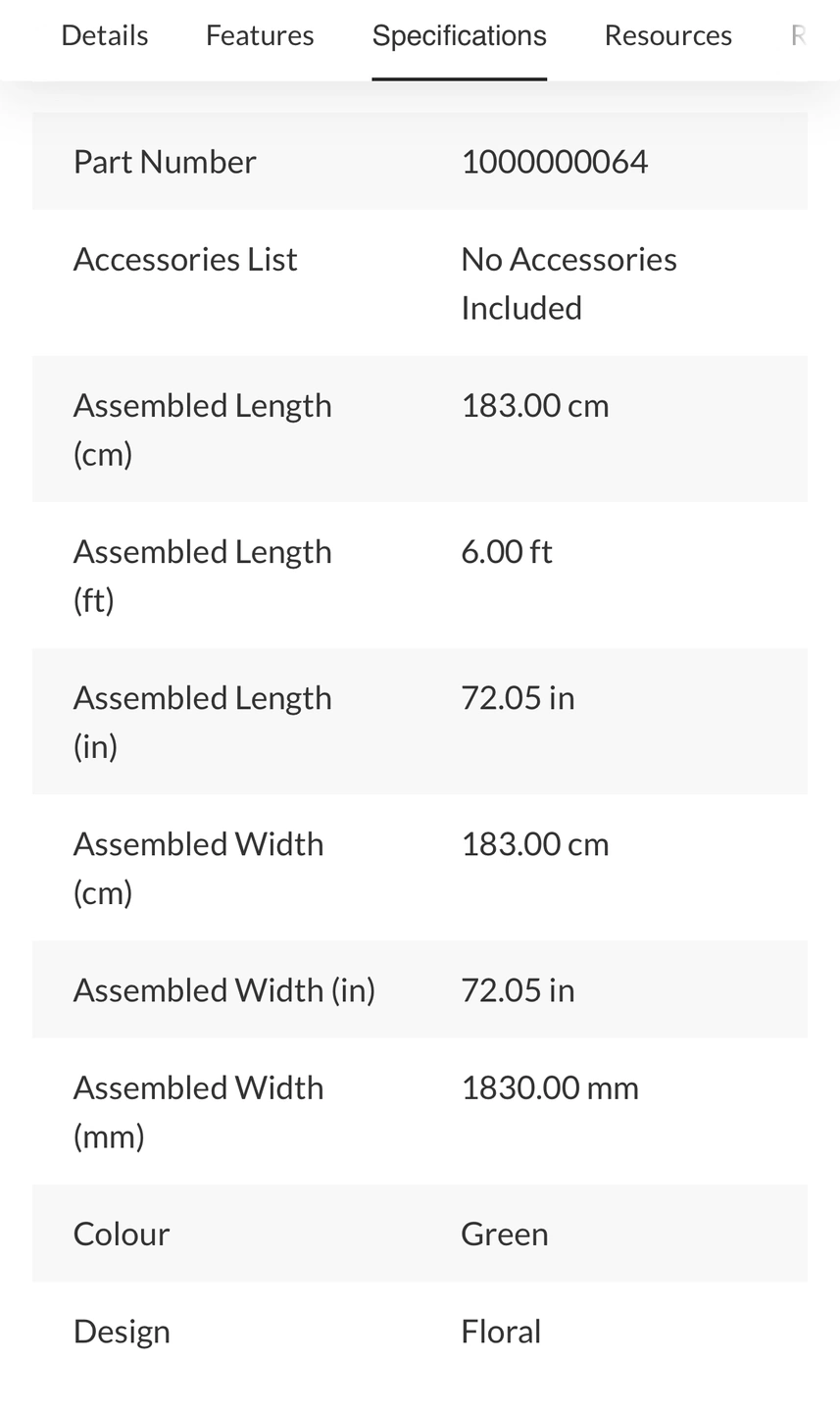The width and height of the screenshot is (840, 1412).
Task: Select the 6.00 ft value
Action: pyautogui.click(x=506, y=551)
